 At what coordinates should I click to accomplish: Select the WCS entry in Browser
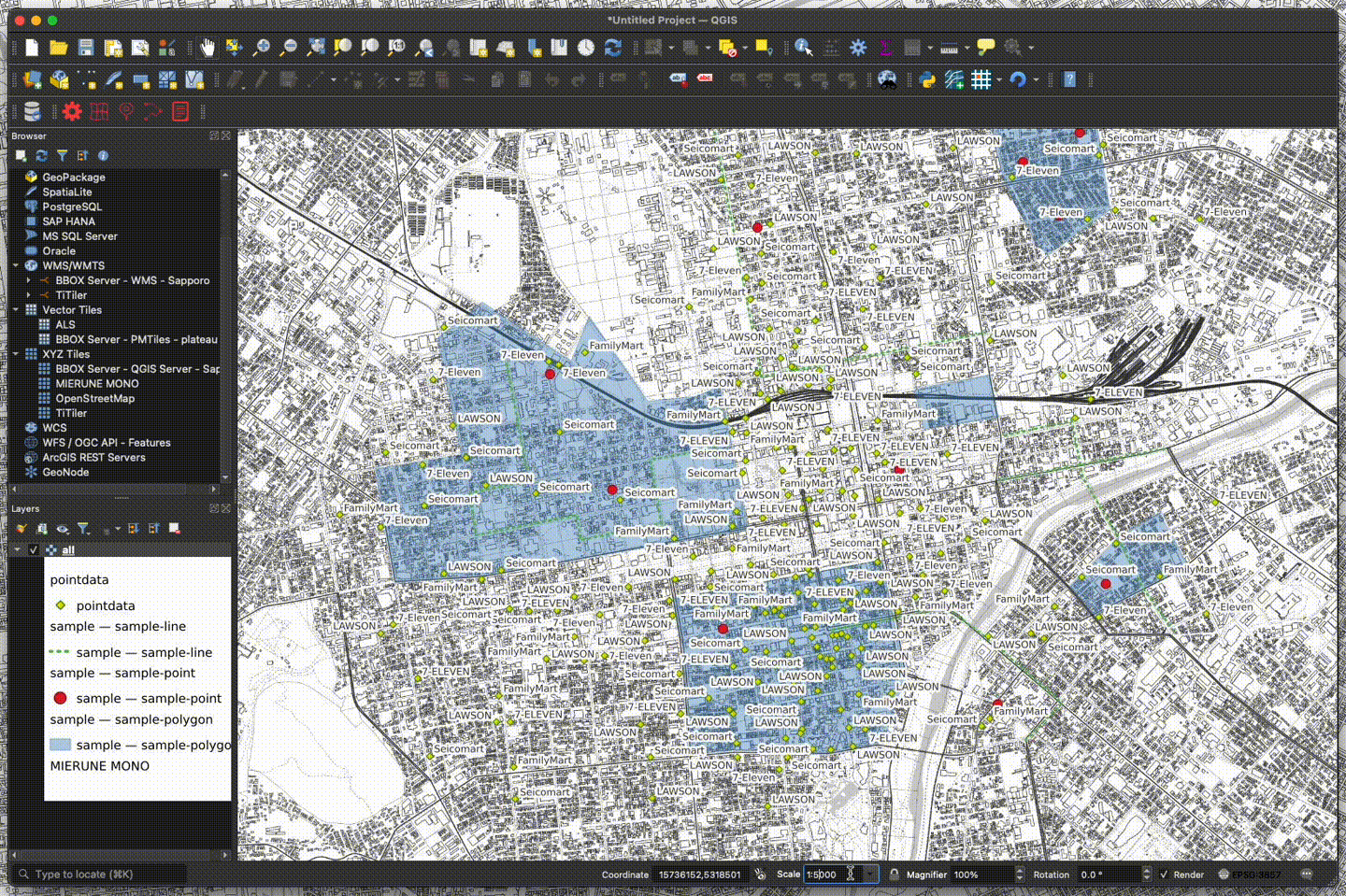click(54, 428)
